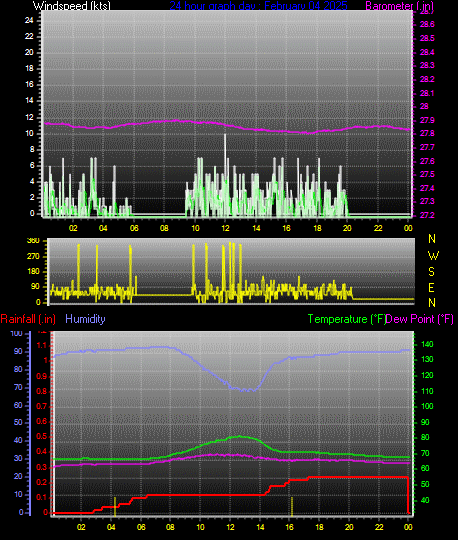The height and width of the screenshot is (540, 458).
Task: Click '0.5' on the red rainfall axis
Action: [42, 437]
